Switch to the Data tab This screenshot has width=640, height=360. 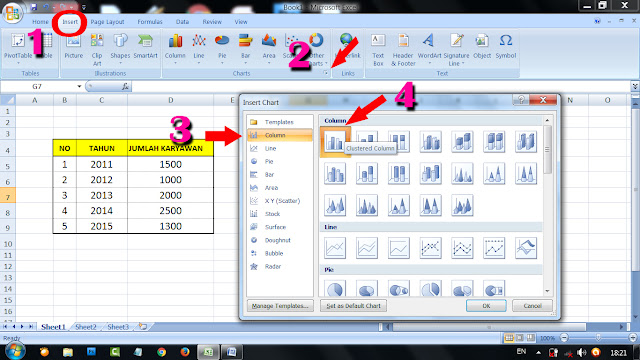pos(182,22)
